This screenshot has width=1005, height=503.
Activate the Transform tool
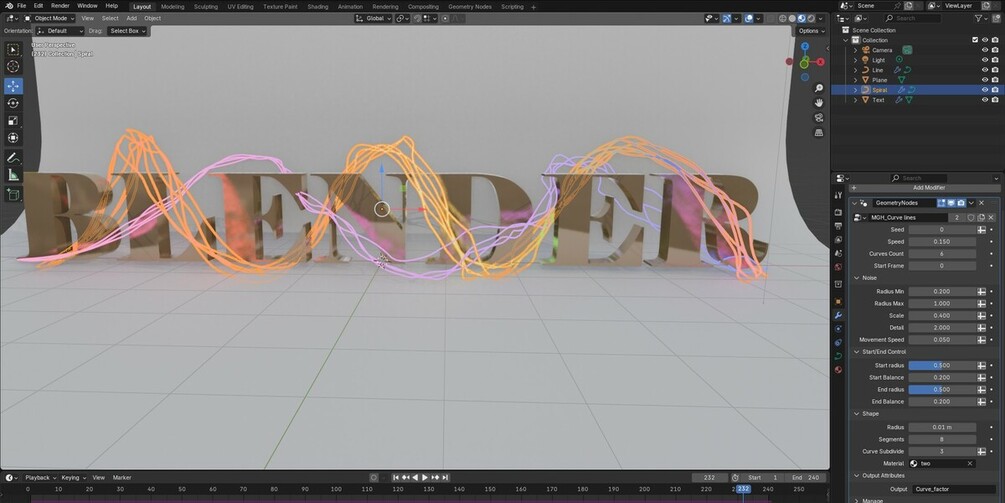tap(13, 138)
